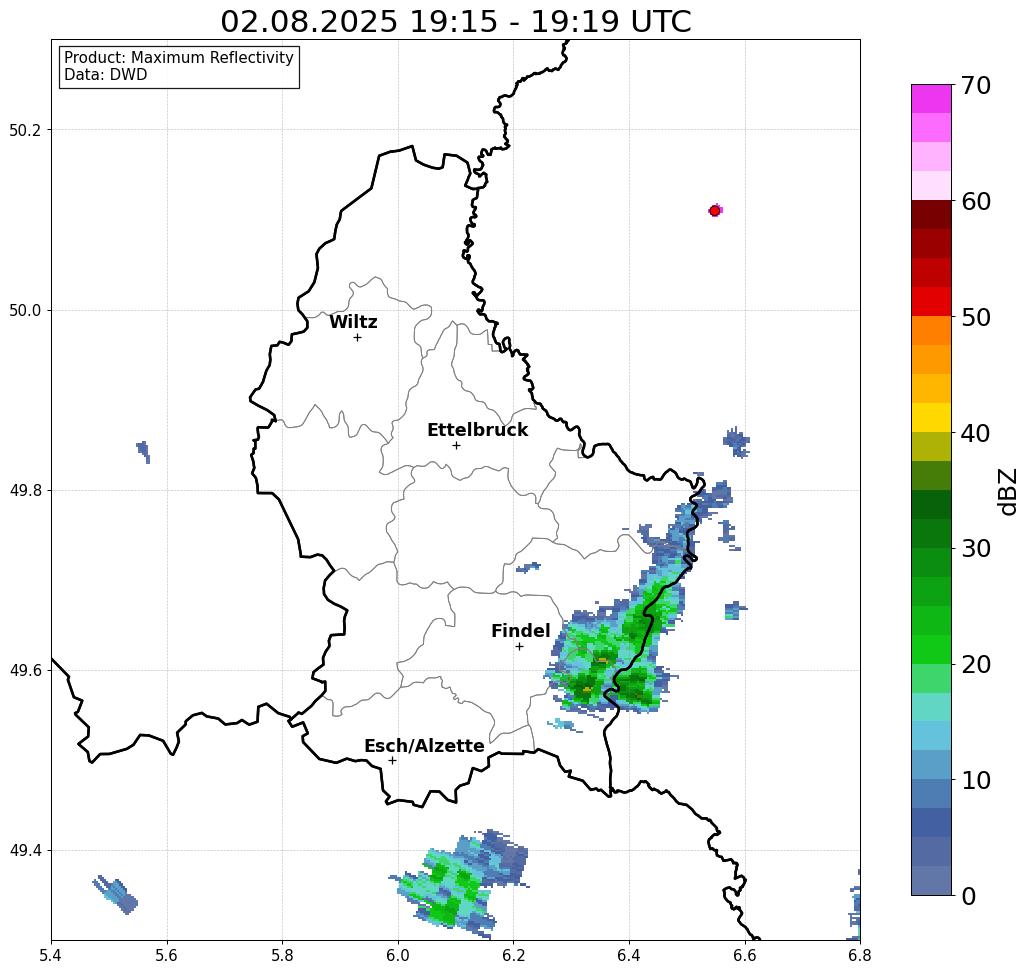The height and width of the screenshot is (973, 1029).
Task: Select the Esch/Alzette city label
Action: pyautogui.click(x=424, y=746)
